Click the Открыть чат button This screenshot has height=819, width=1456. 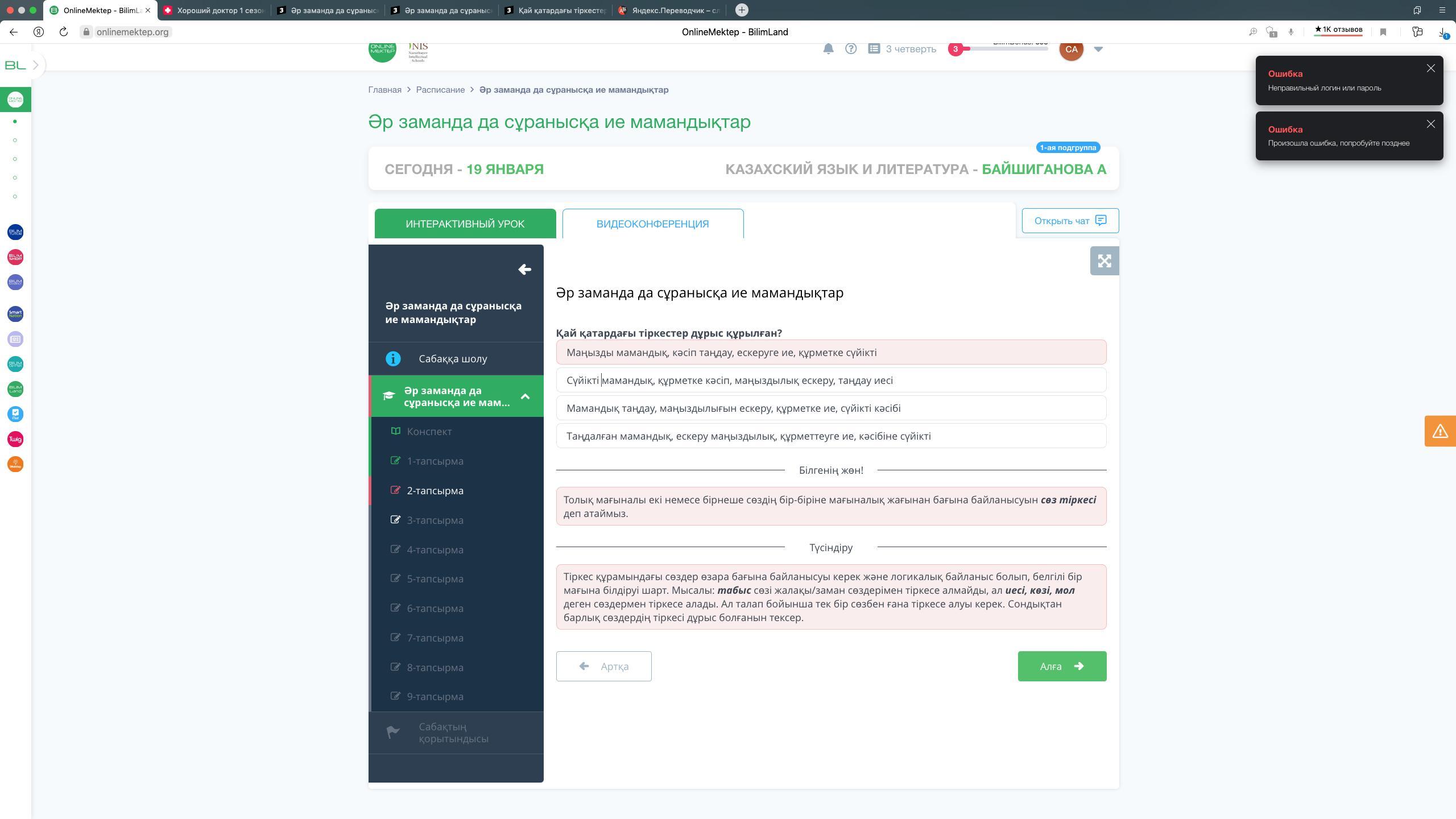(1070, 221)
